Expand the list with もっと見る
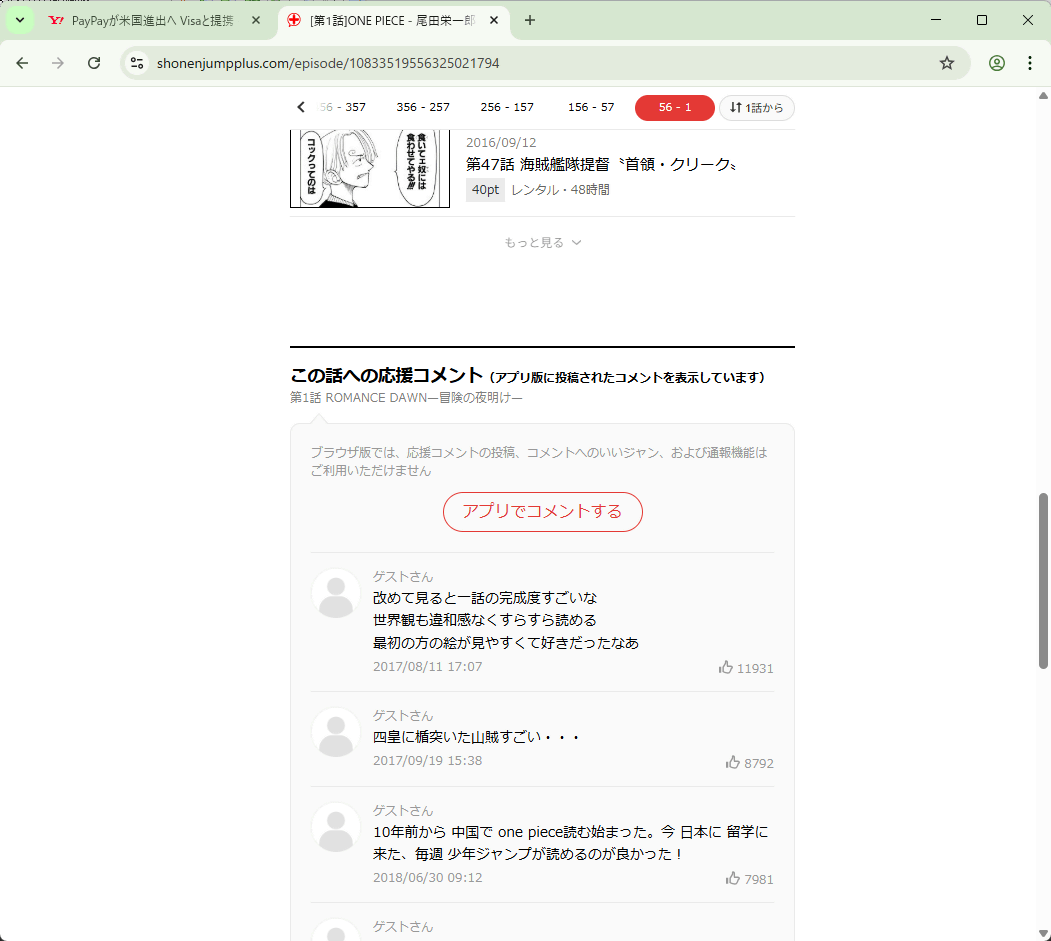This screenshot has width=1051, height=941. (x=542, y=243)
